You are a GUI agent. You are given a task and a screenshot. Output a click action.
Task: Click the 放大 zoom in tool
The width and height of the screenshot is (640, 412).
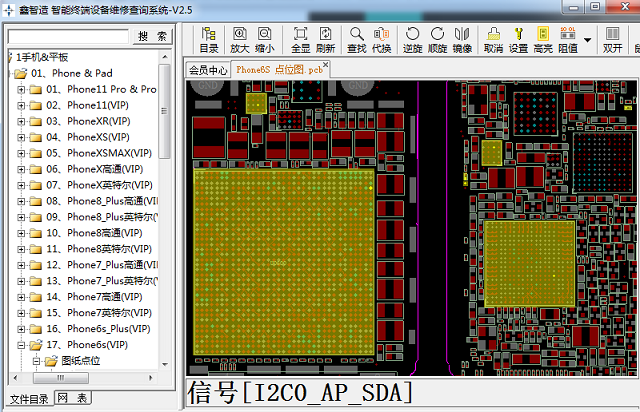(x=240, y=40)
